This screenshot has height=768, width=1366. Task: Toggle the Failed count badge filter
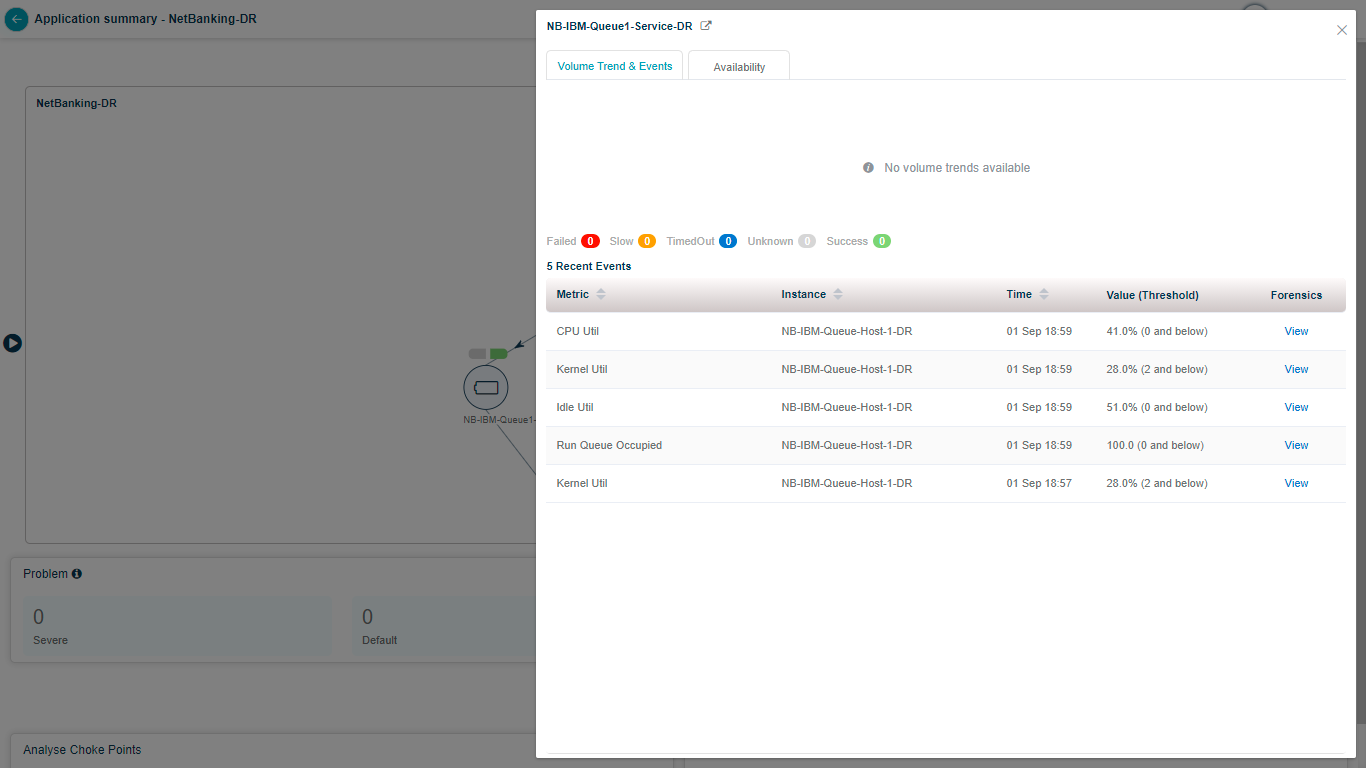(x=590, y=241)
